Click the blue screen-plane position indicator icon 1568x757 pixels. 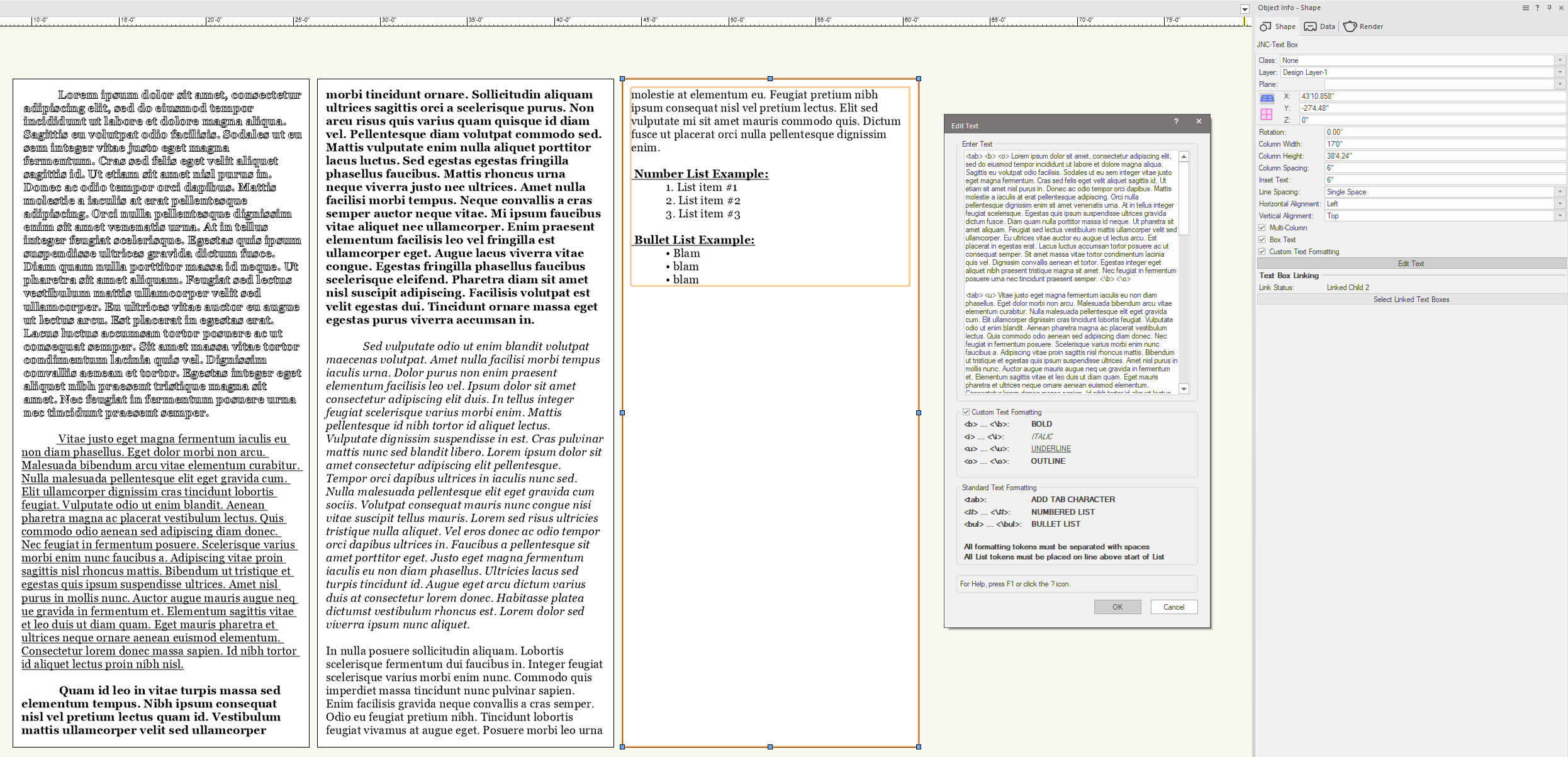pyautogui.click(x=1267, y=98)
